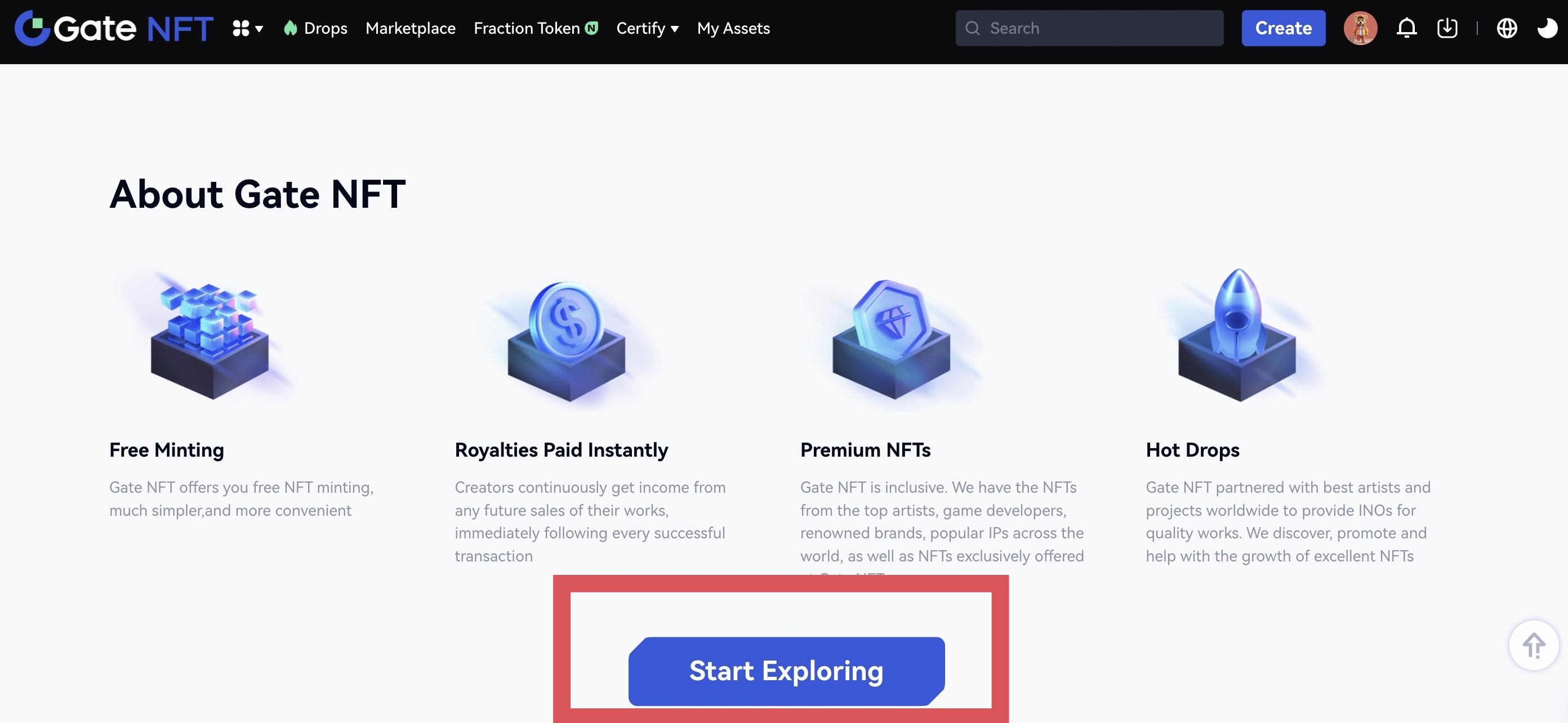Click the Gate NFT logo
1568x723 pixels.
tap(114, 28)
